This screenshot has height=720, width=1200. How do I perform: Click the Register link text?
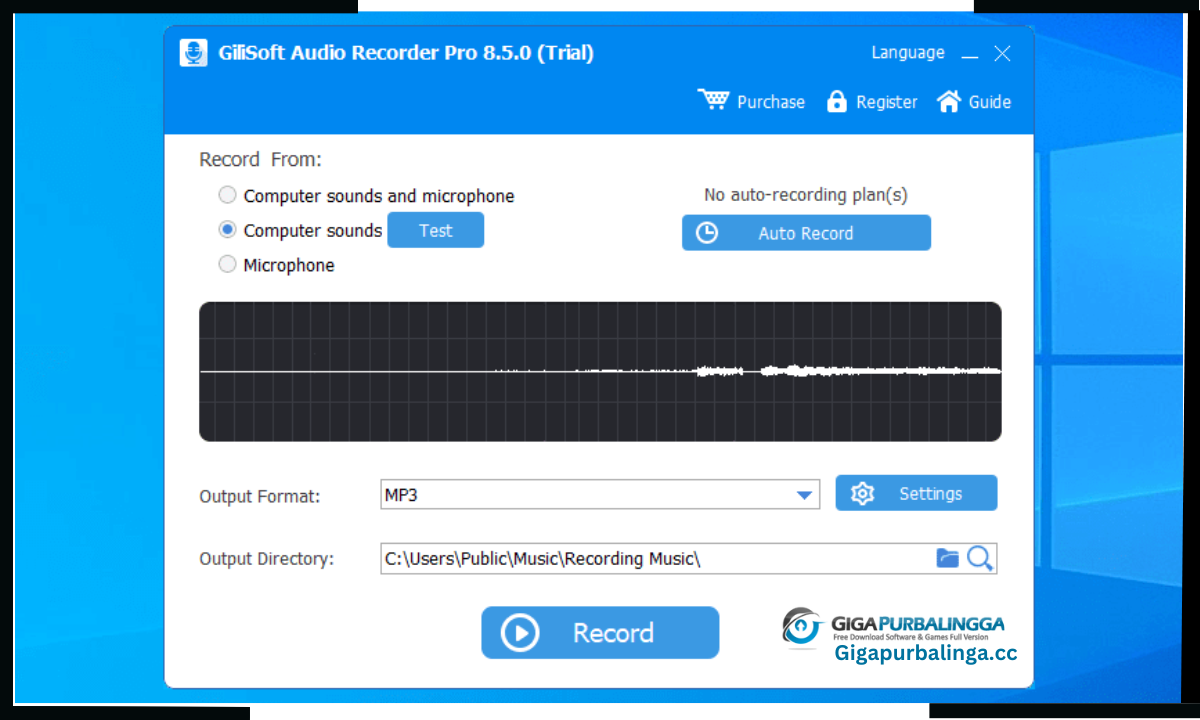[887, 102]
